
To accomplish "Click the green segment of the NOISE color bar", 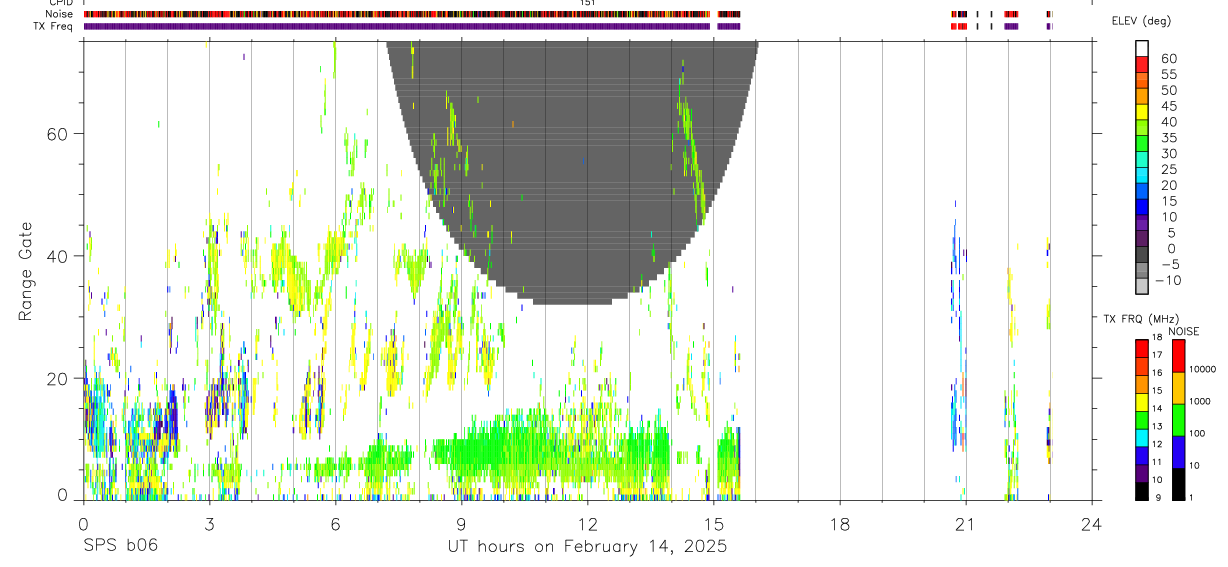I will point(1178,420).
